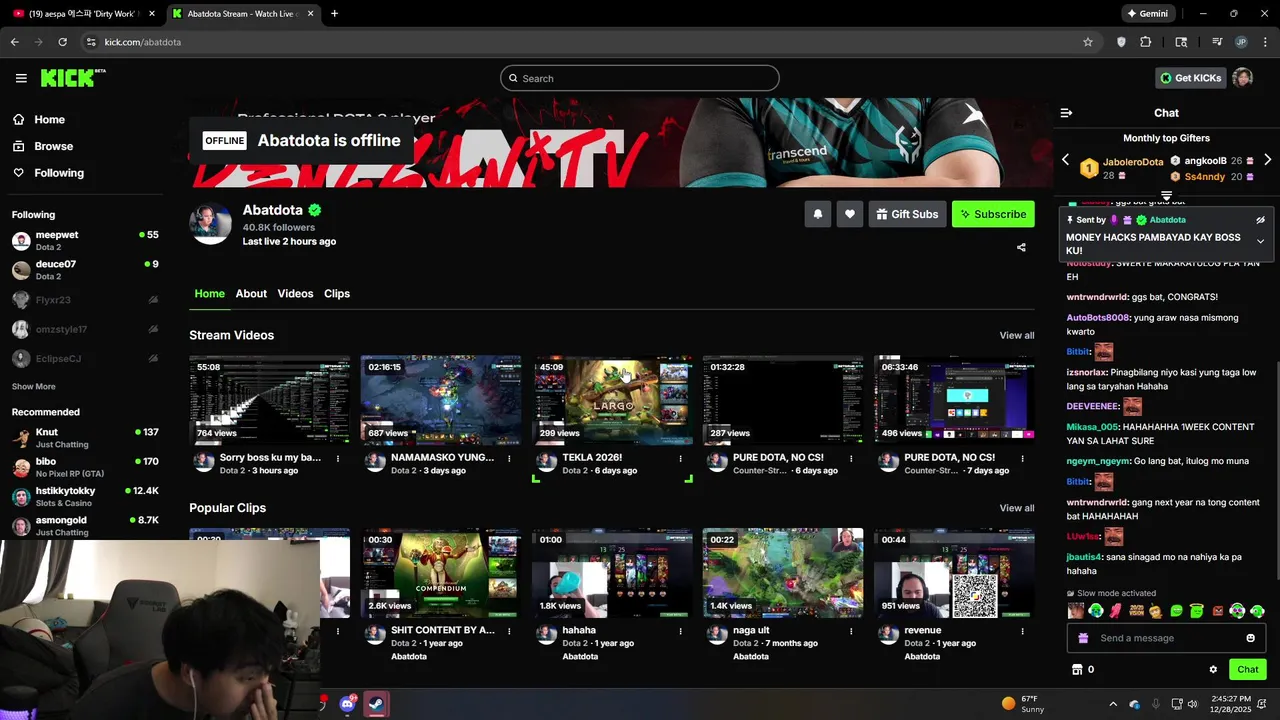Open options for TEKLA 2026 video
Screen dimensions: 1280x720
pyautogui.click(x=680, y=458)
